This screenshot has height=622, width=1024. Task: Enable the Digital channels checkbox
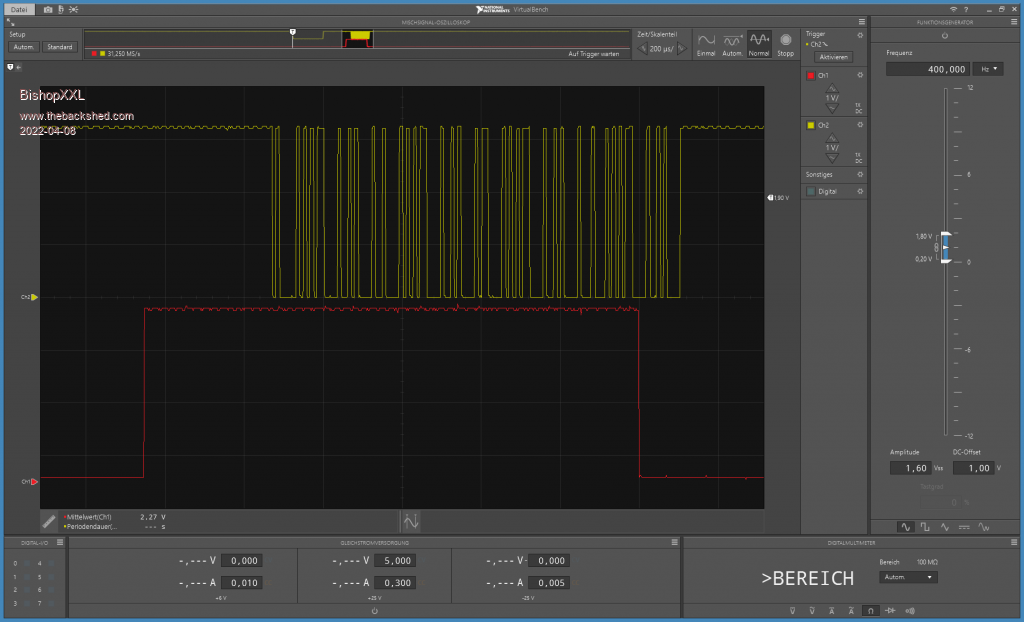(811, 190)
